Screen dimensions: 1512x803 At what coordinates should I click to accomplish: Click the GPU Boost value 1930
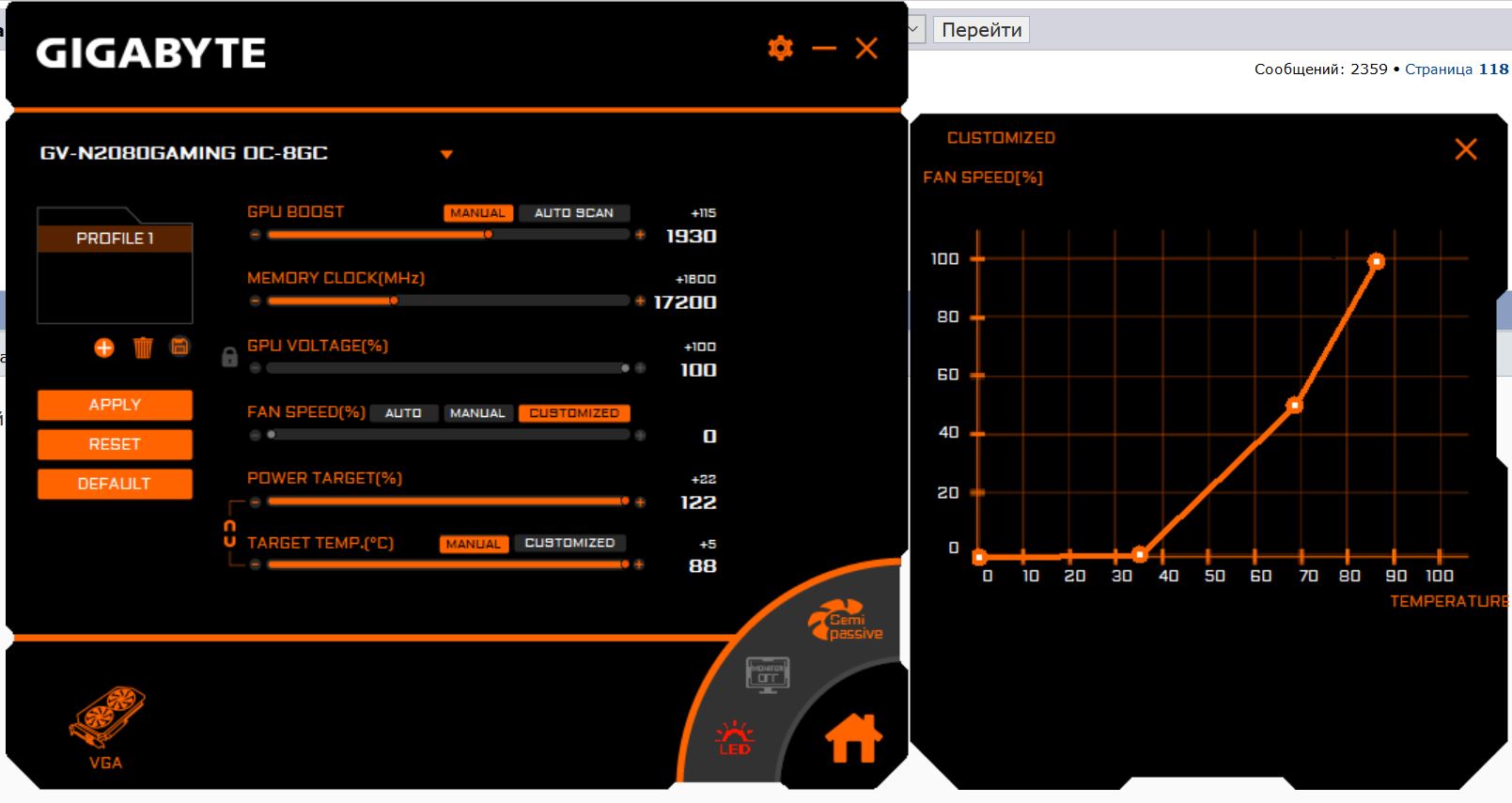tap(691, 237)
